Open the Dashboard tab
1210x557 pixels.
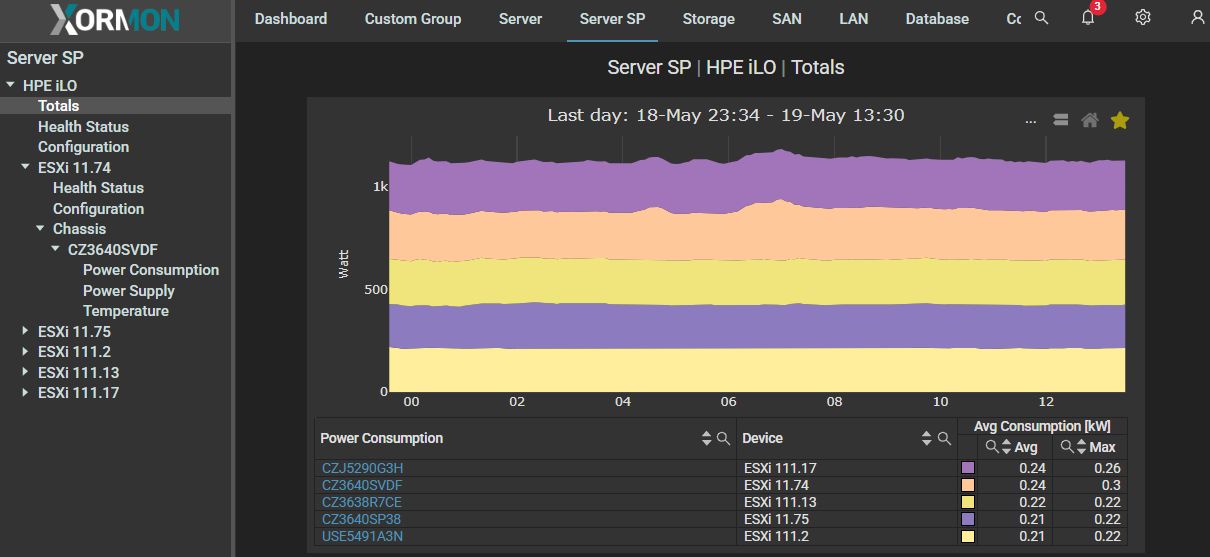[x=291, y=19]
